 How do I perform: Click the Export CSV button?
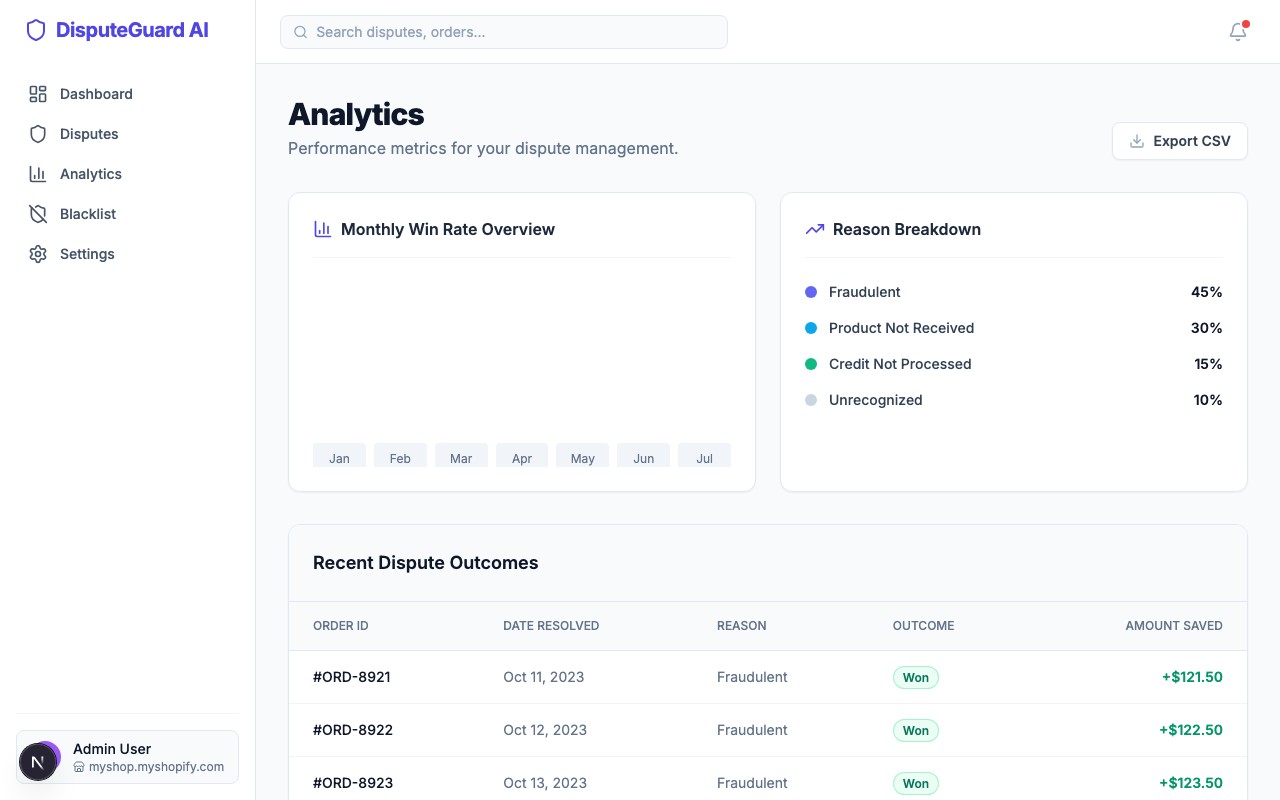1180,141
